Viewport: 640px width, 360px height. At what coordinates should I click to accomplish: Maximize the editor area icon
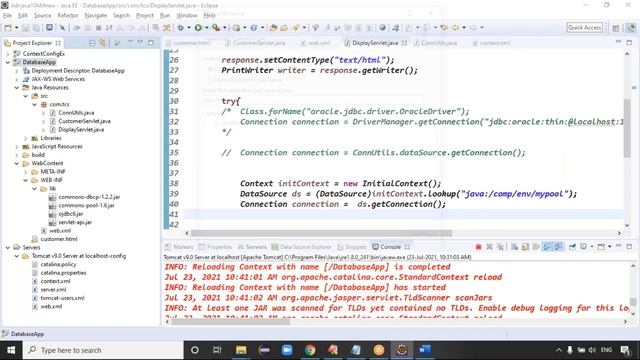click(x=629, y=42)
